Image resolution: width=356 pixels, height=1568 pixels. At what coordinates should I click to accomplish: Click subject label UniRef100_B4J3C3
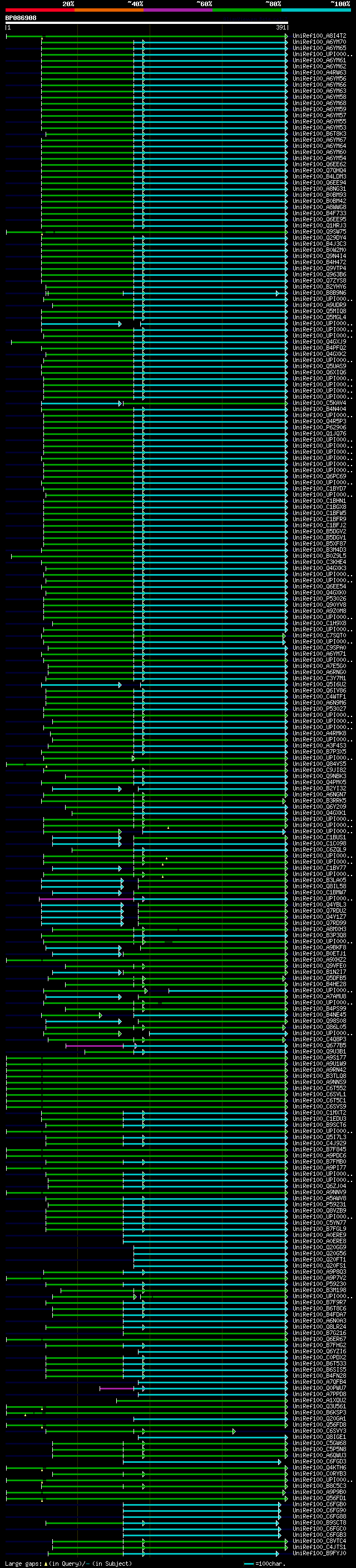coord(319,244)
